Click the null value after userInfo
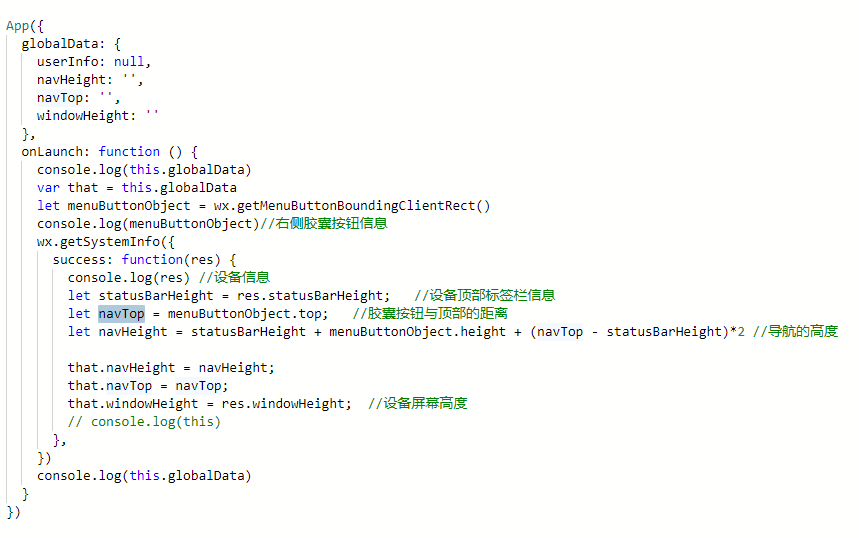Image resolution: width=859 pixels, height=538 pixels. [129, 62]
